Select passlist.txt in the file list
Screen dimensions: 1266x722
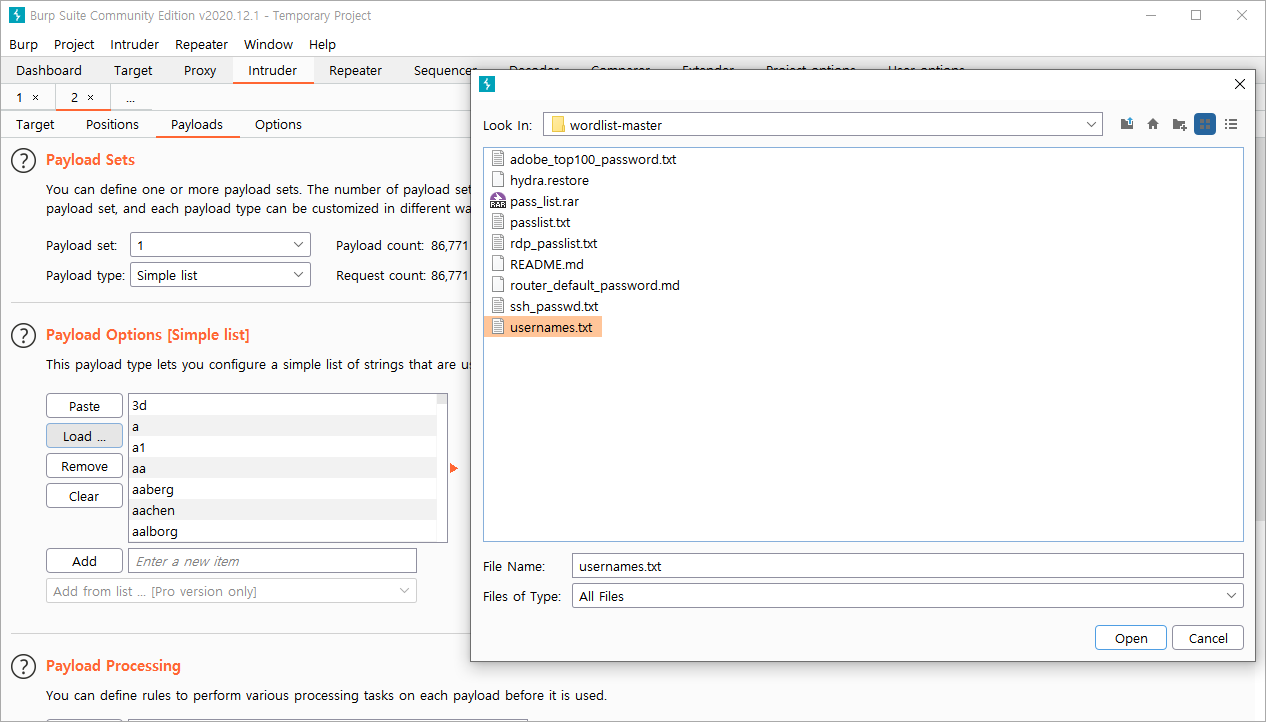[x=540, y=222]
